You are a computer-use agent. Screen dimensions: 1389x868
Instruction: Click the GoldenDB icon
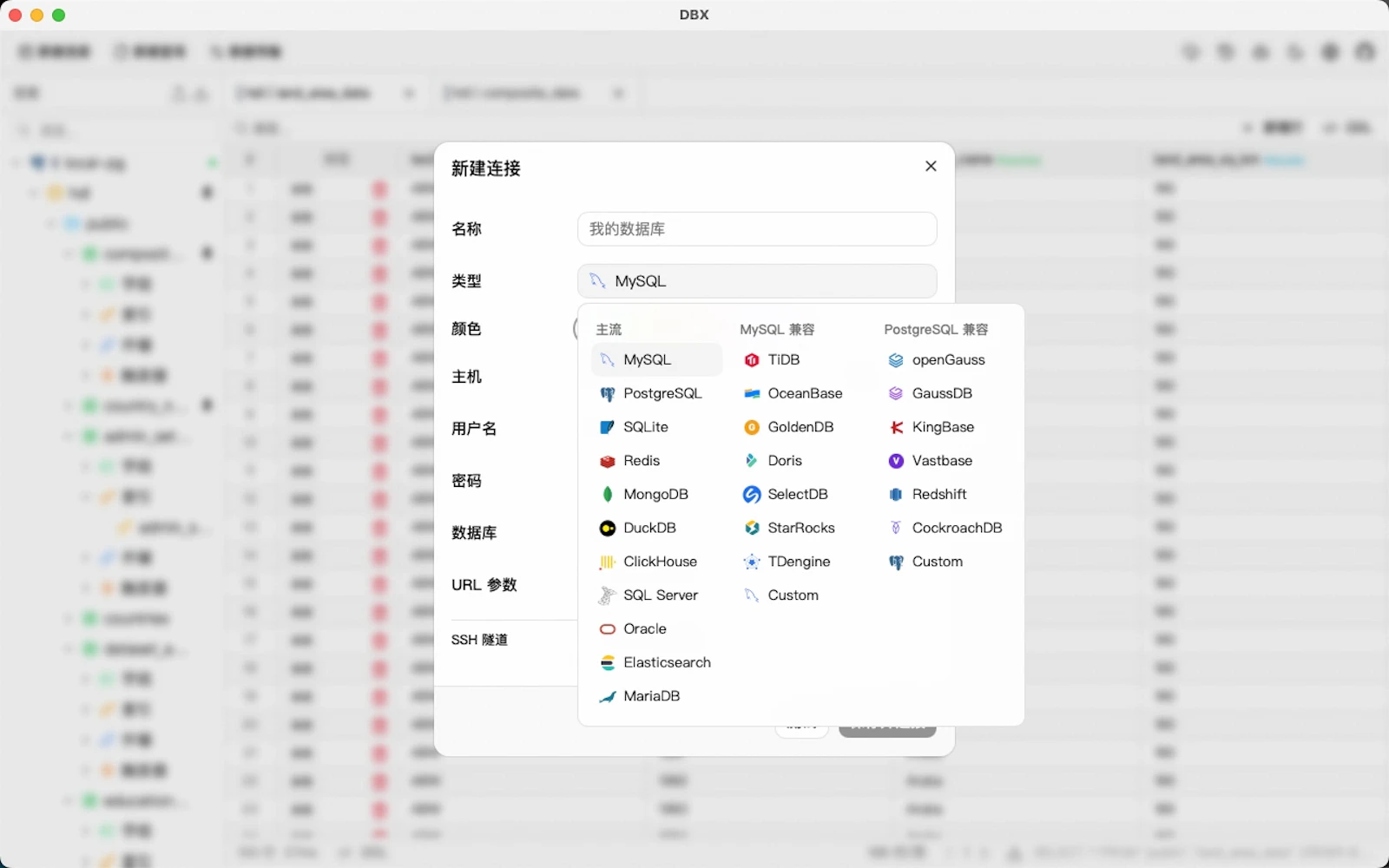pos(752,427)
